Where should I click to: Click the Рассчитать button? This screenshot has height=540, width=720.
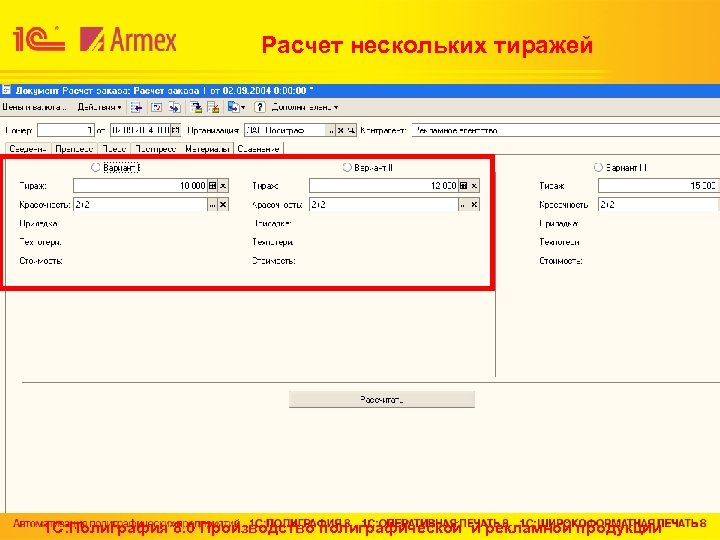tap(382, 399)
